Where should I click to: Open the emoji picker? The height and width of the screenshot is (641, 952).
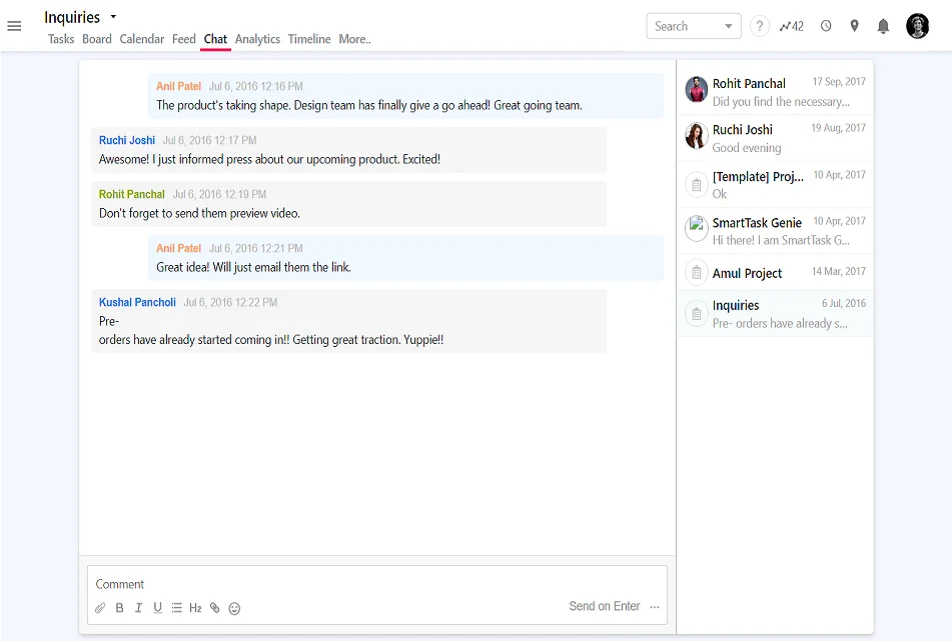pos(234,608)
